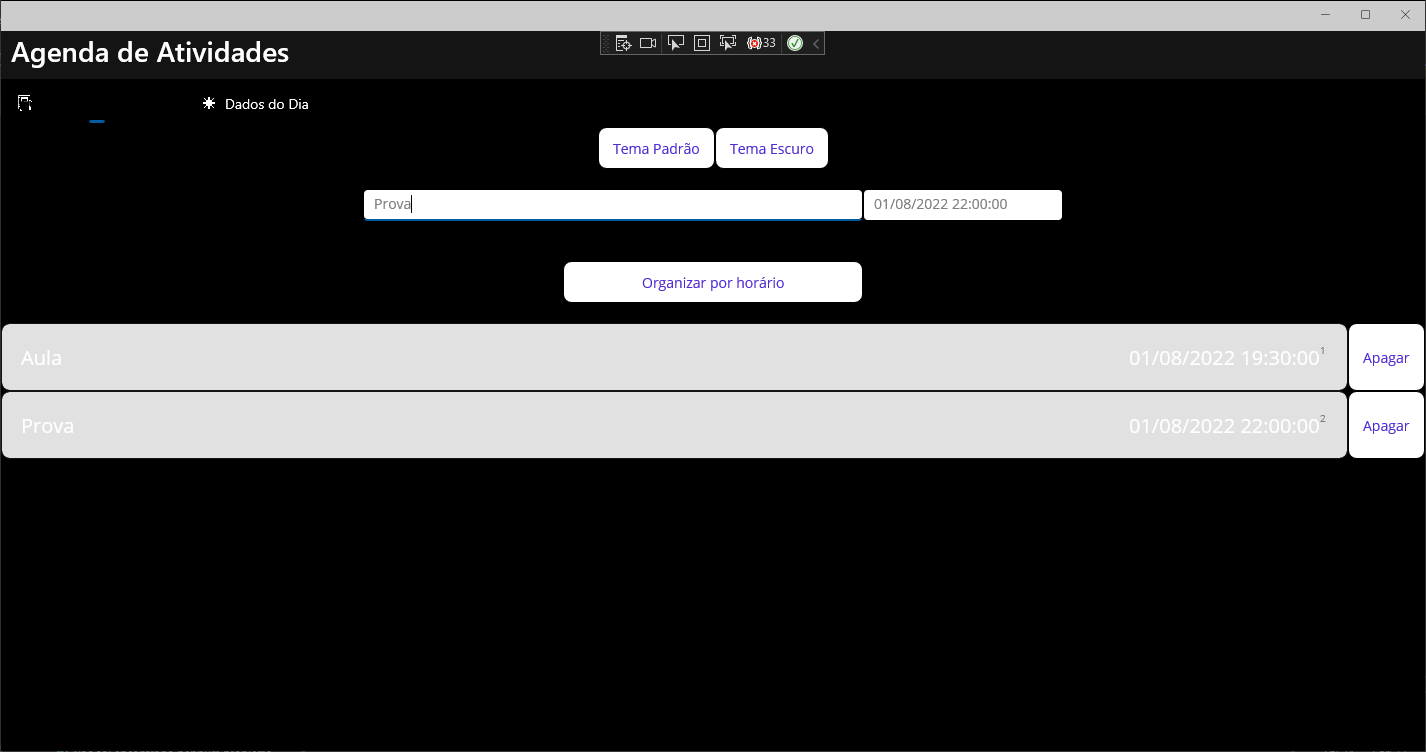Screen dimensions: 1426x752
Task: Toggle the track focused element tool
Action: tap(728, 42)
